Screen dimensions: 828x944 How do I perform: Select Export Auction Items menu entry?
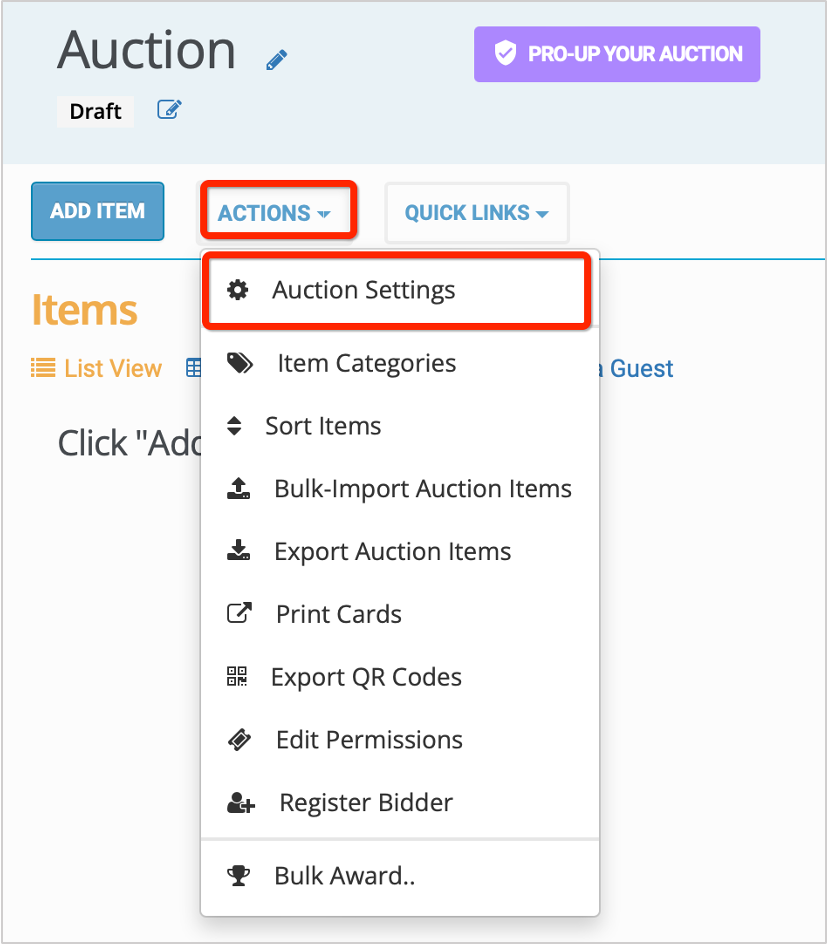pos(392,552)
